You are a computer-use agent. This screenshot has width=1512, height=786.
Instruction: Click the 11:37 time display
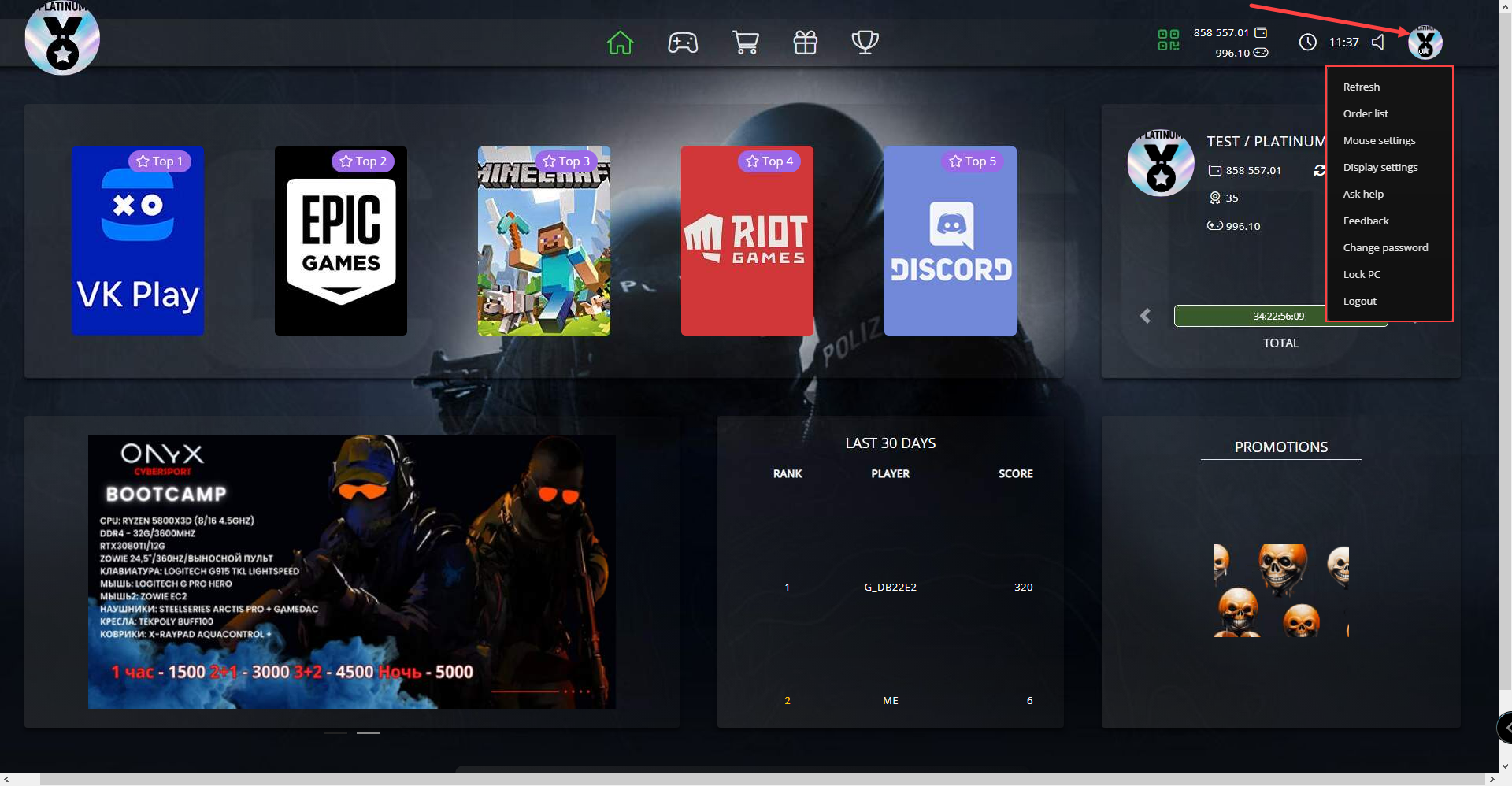pyautogui.click(x=1344, y=43)
